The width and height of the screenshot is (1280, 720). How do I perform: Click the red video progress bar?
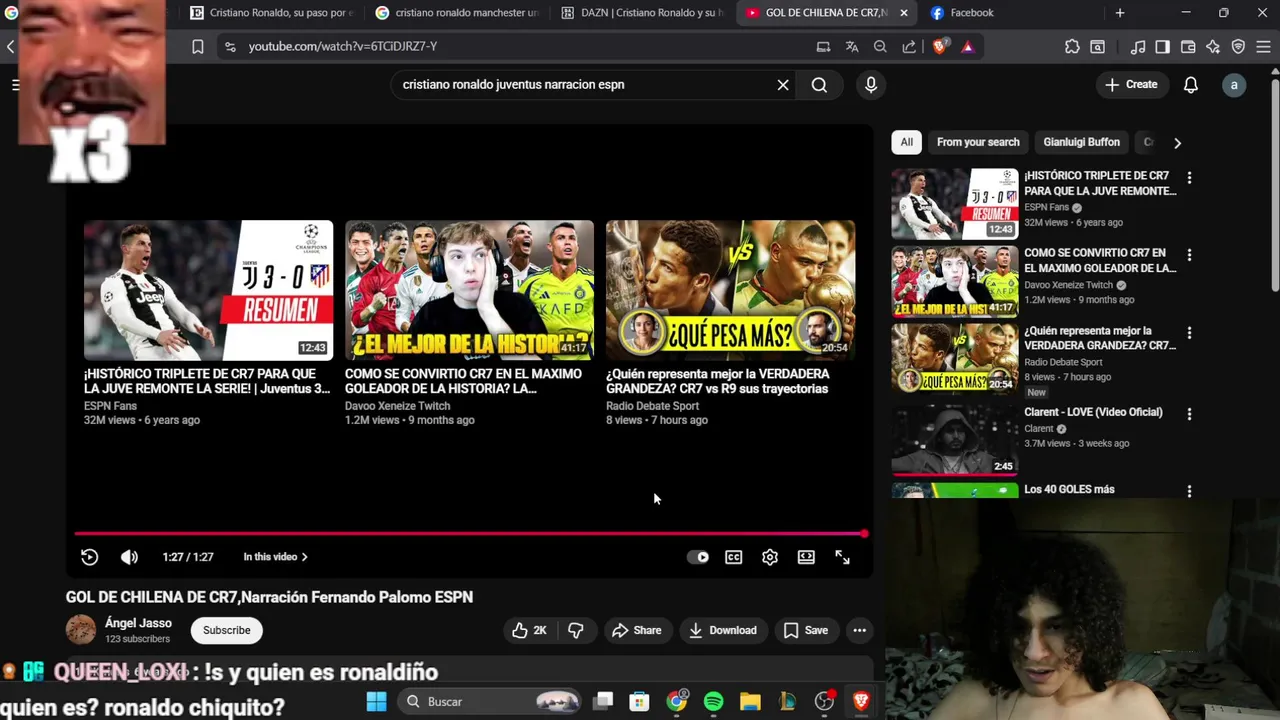point(469,534)
